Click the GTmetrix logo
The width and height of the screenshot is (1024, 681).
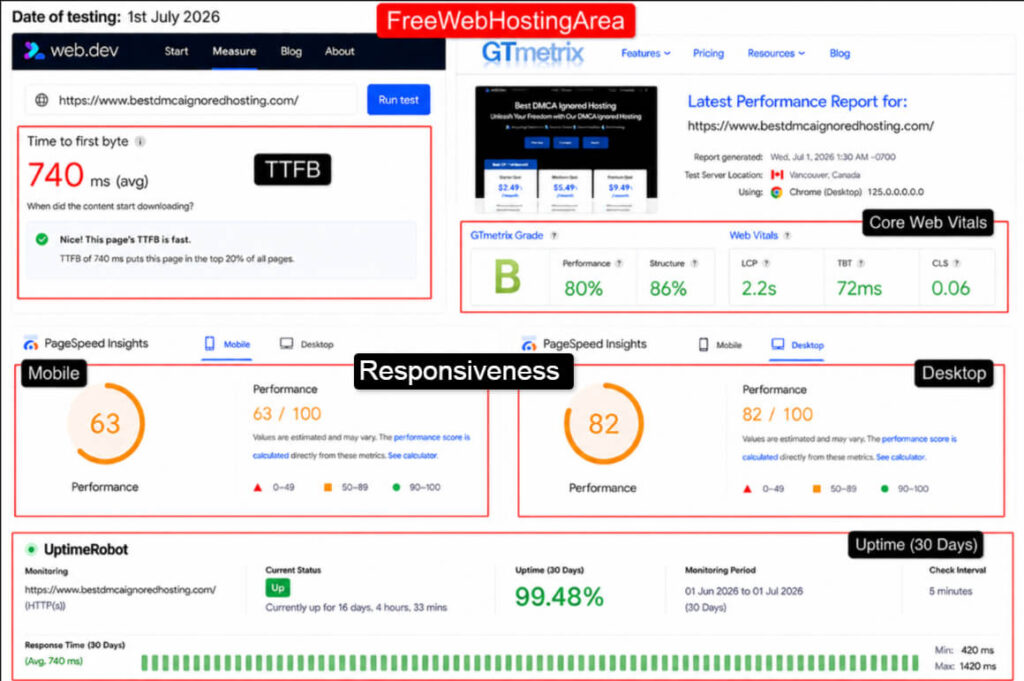pos(532,52)
